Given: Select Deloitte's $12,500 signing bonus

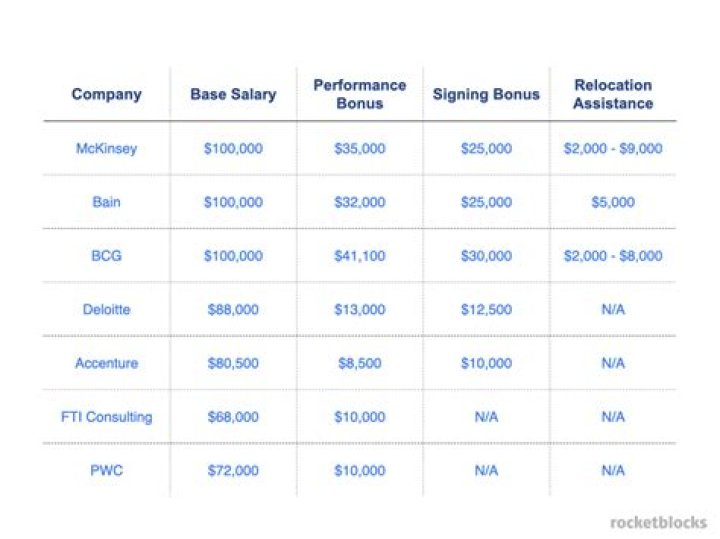Looking at the screenshot, I should pyautogui.click(x=486, y=310).
